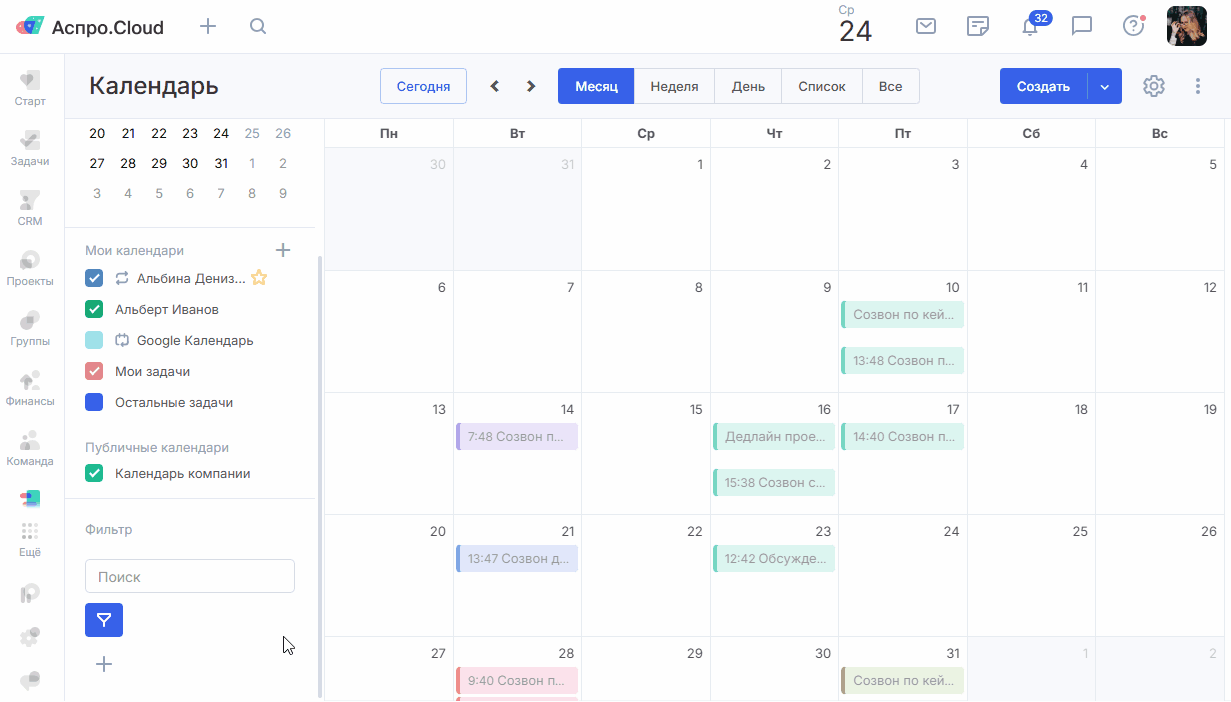Click the plus icon below filter button
The image size is (1231, 702).
click(104, 664)
